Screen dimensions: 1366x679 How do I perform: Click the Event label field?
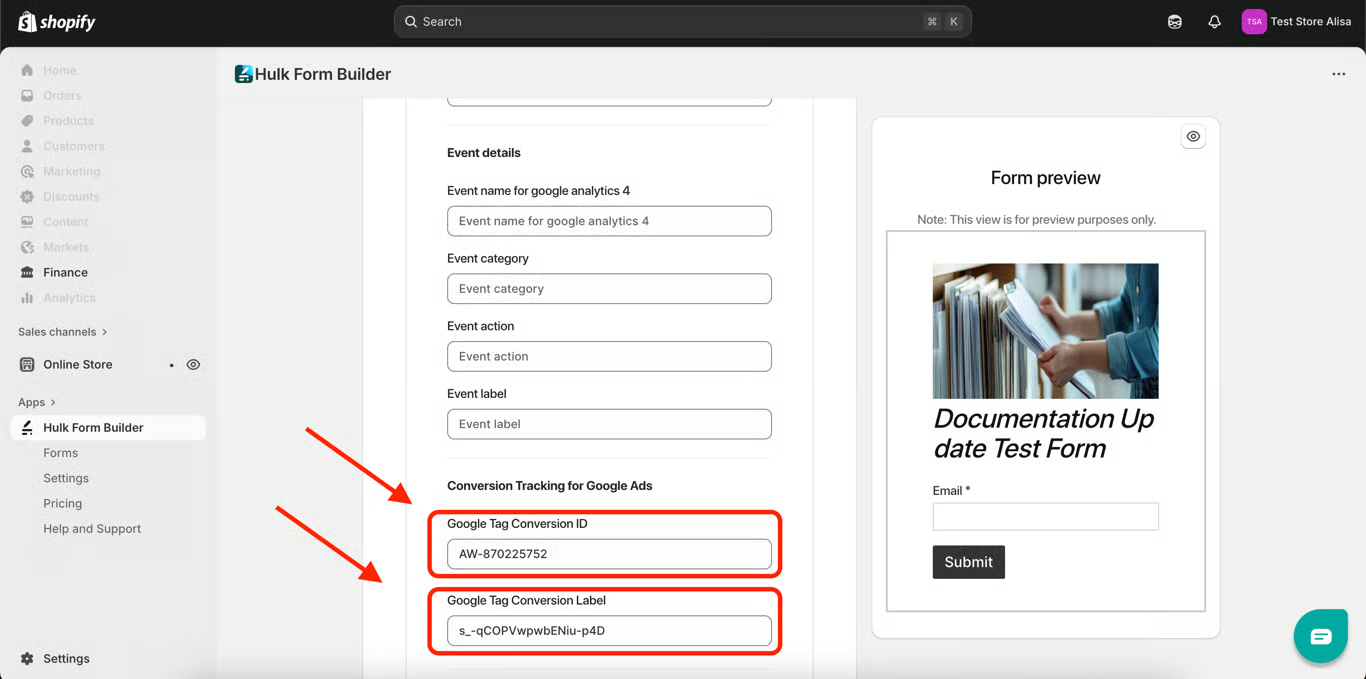[609, 424]
